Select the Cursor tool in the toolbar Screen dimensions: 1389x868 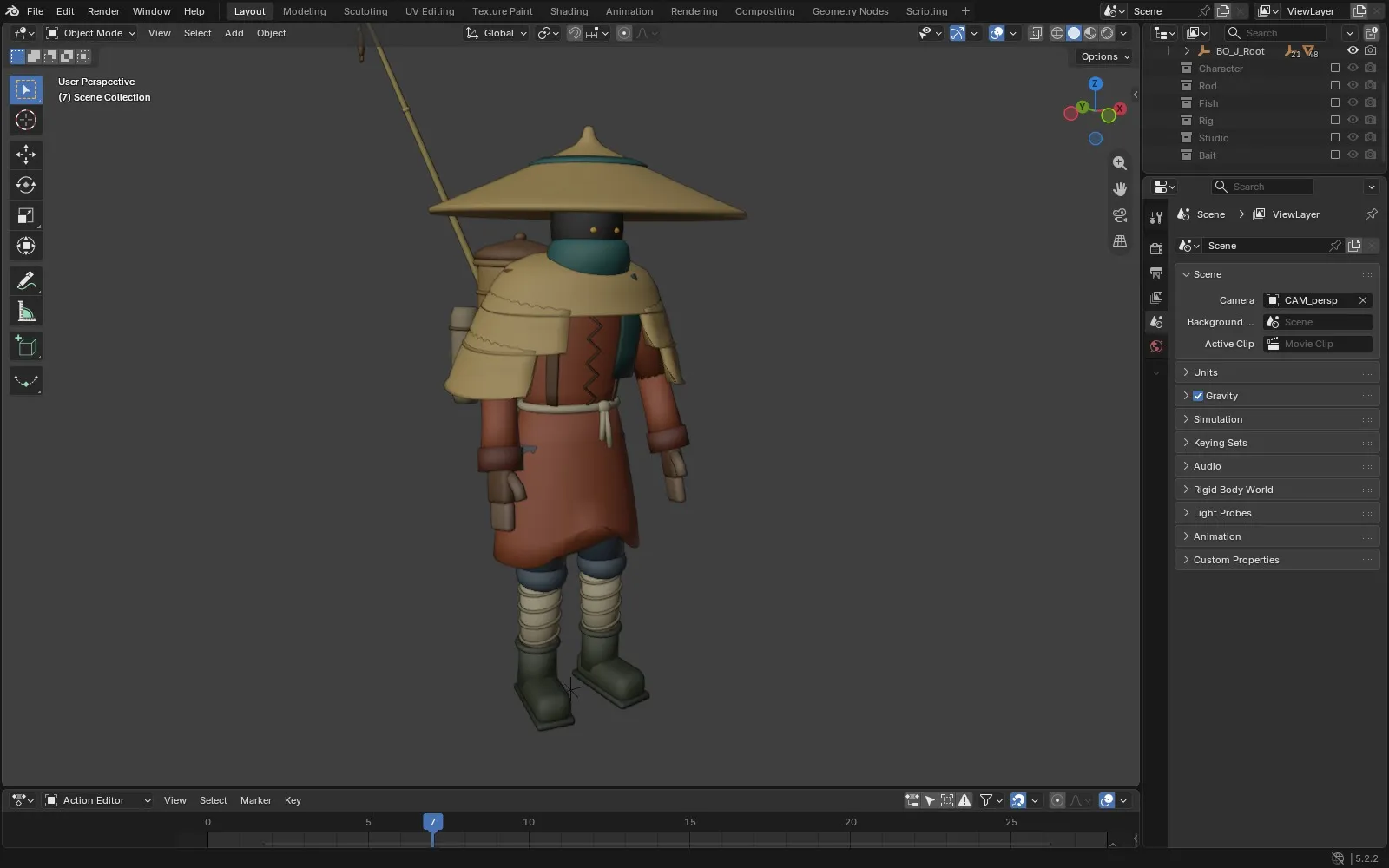(x=26, y=120)
